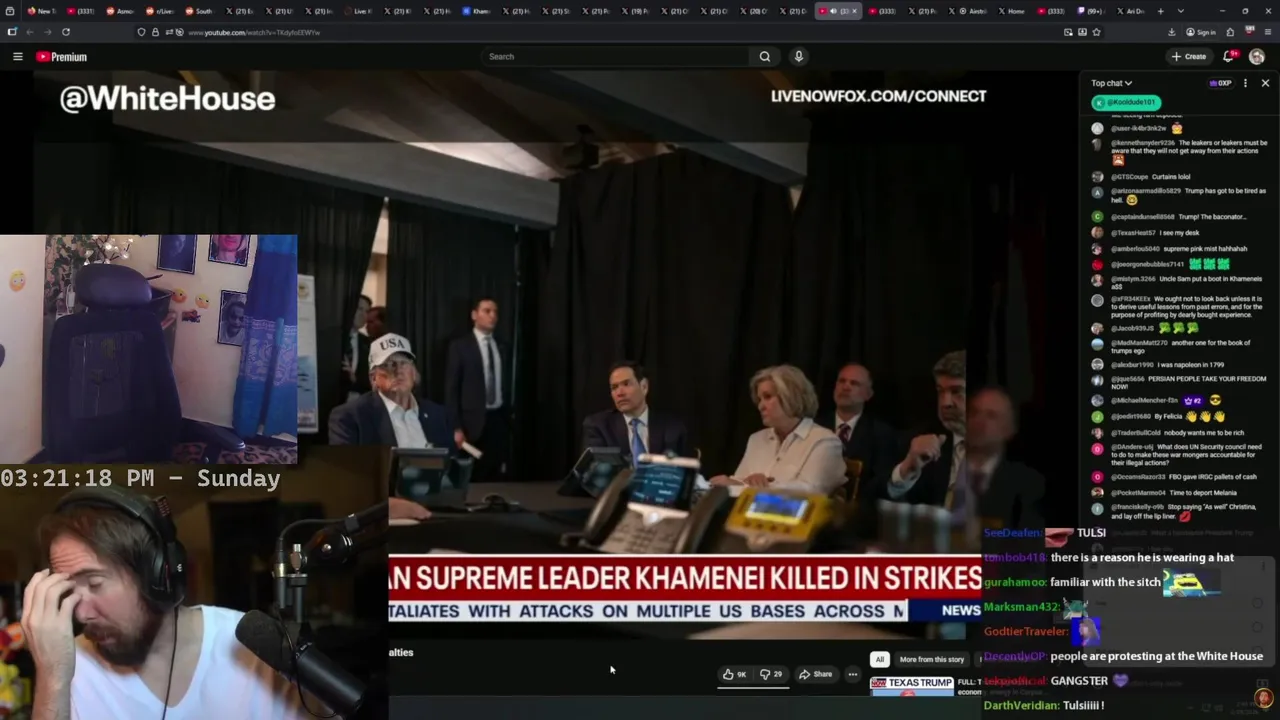Click chat message from @GTSCoupe 'Curtains lolol'

pos(1150,177)
